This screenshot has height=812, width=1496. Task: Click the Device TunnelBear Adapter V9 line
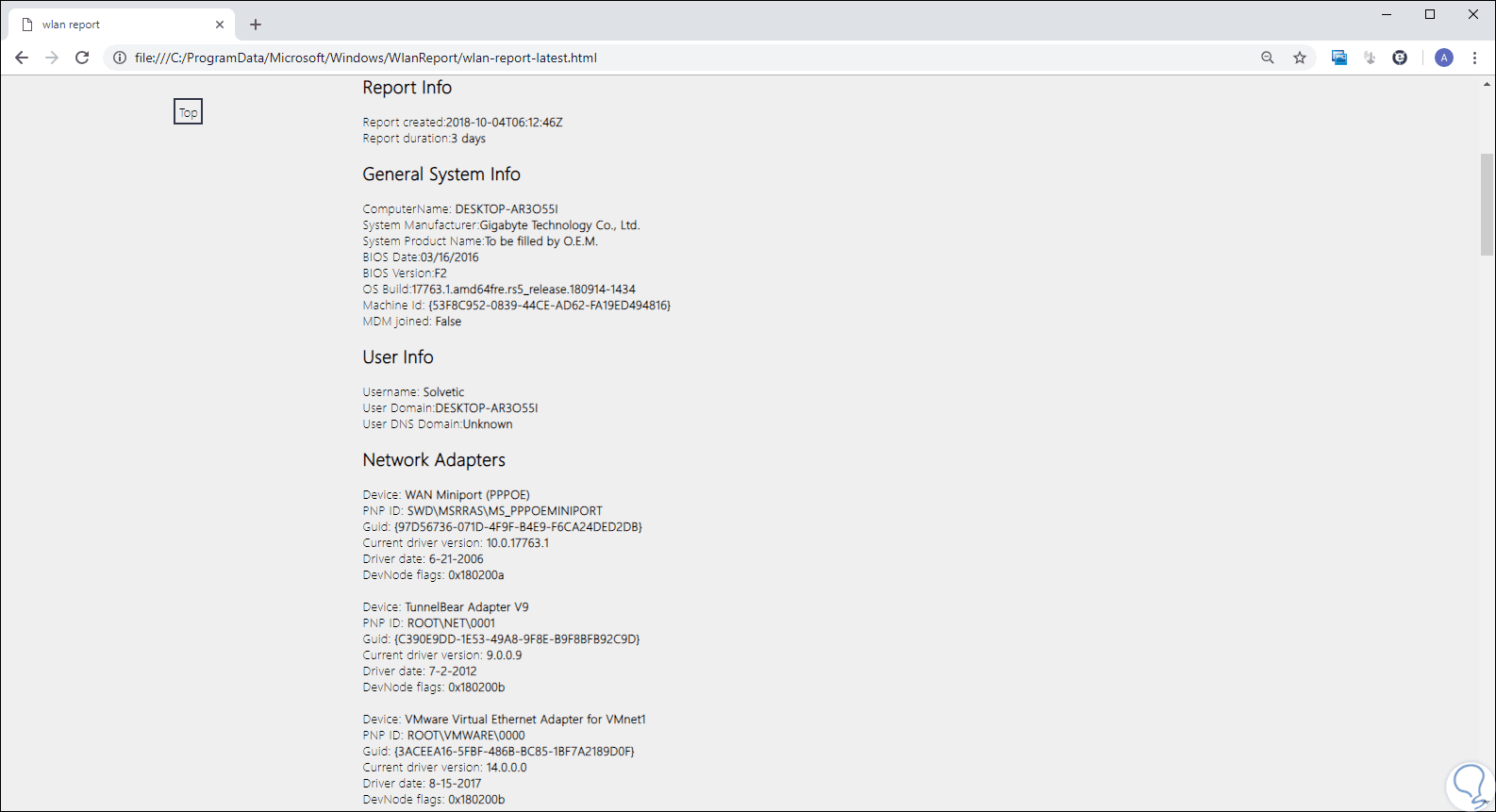(446, 607)
